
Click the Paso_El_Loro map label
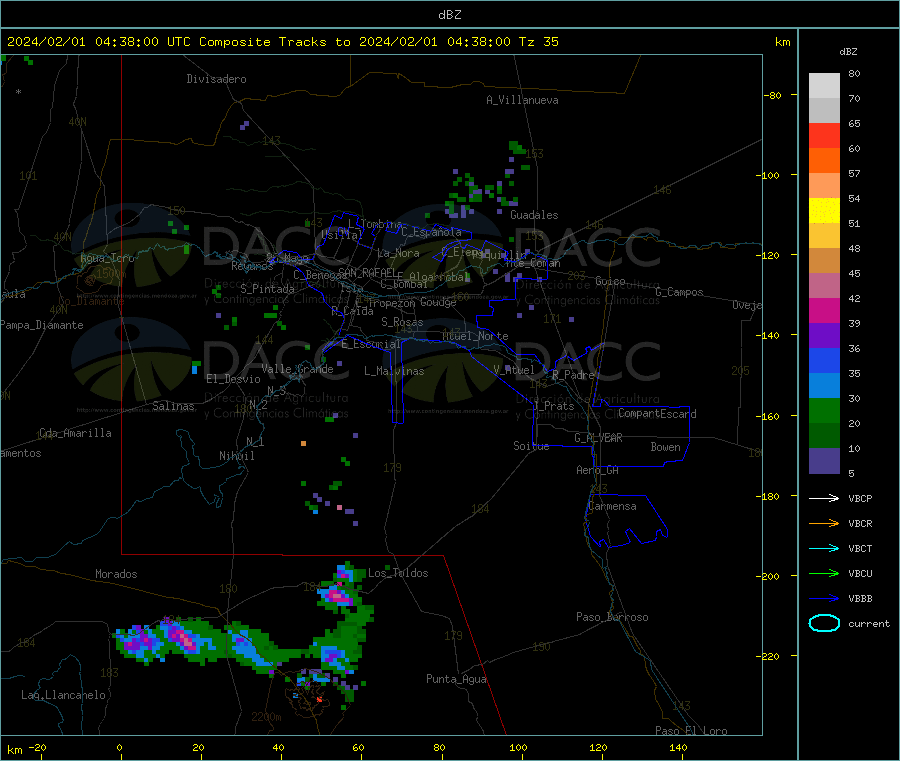pyautogui.click(x=692, y=731)
